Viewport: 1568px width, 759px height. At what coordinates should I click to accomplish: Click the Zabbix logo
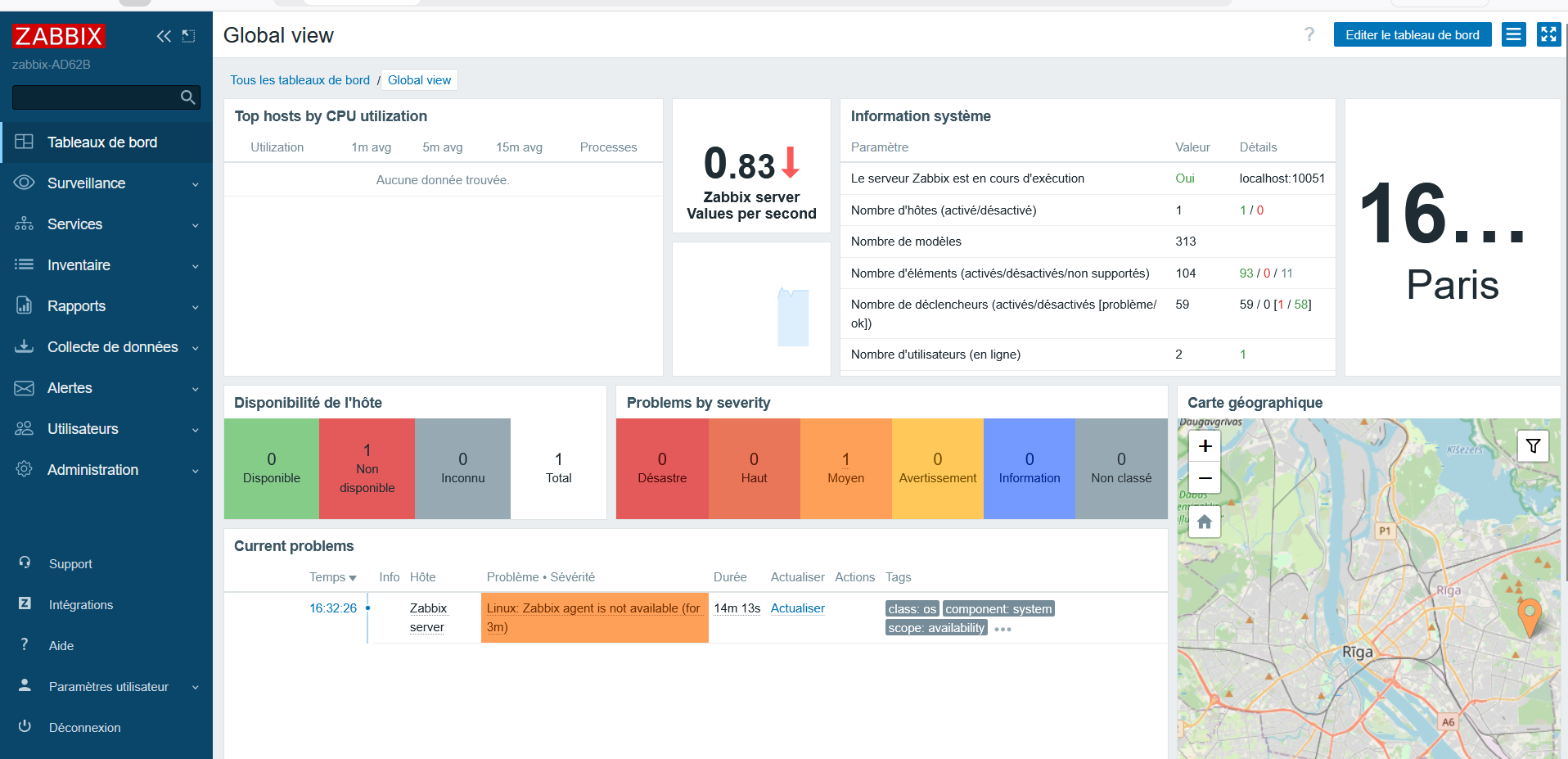(57, 36)
